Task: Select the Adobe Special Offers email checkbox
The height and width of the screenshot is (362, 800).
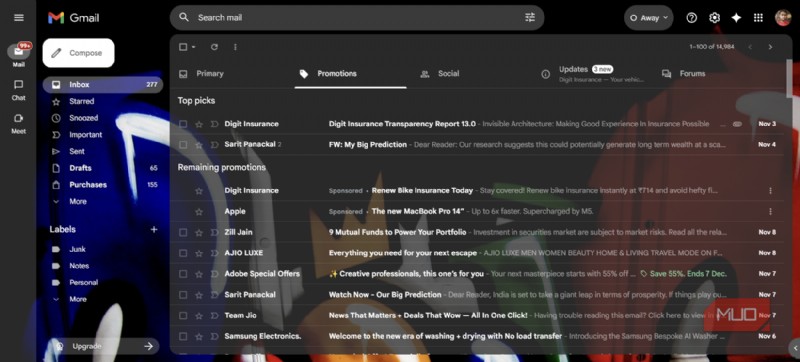Action: [183, 274]
